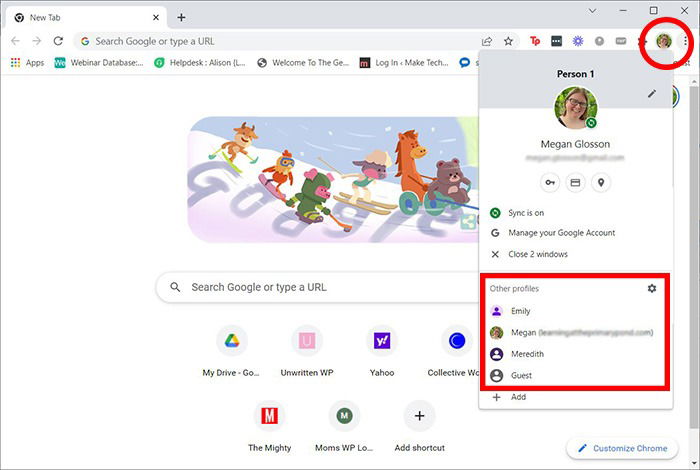This screenshot has height=470, width=700.
Task: Click the blue chat bubble bookmark icon
Action: point(464,63)
